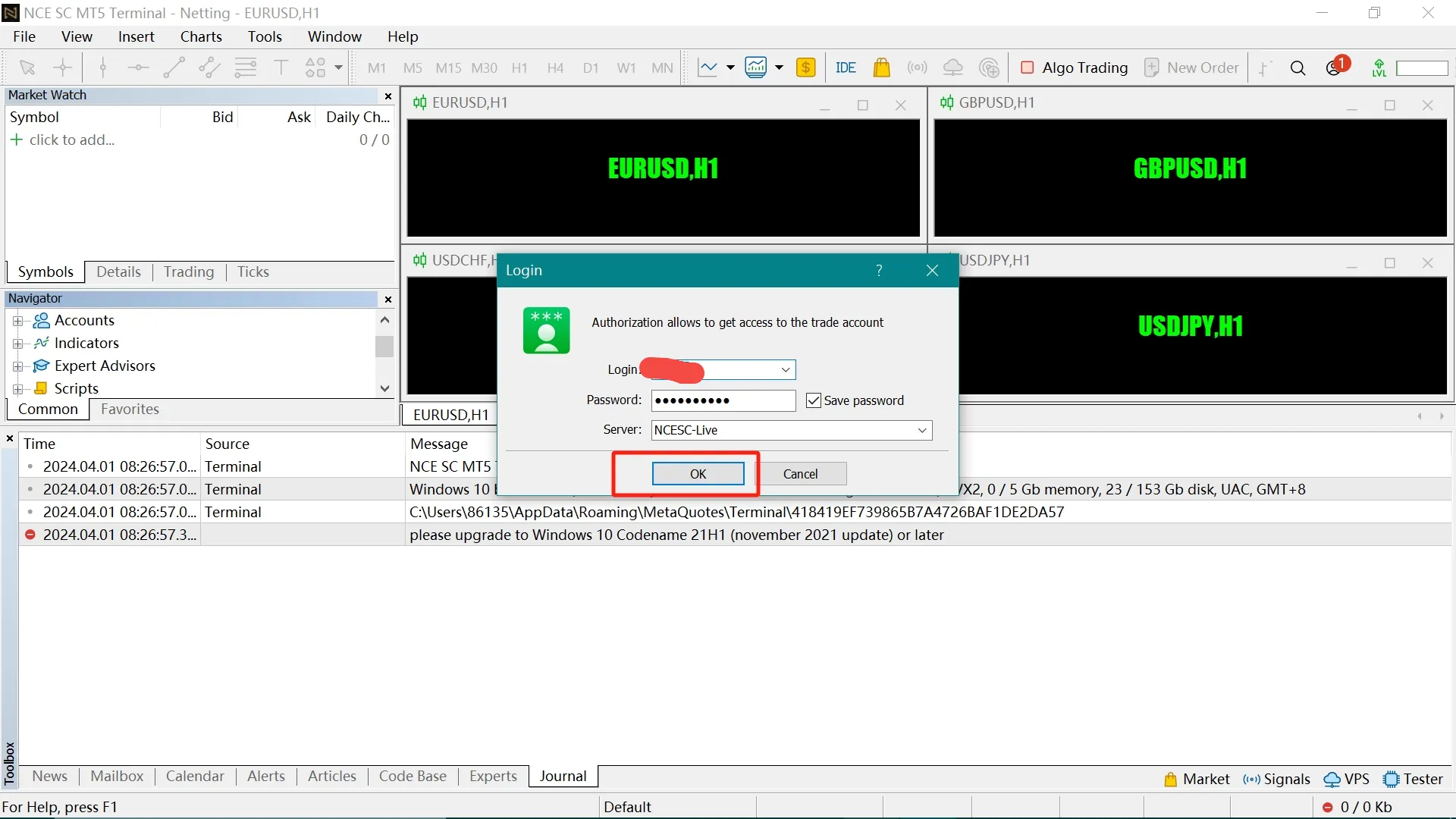Open the shapes tool dropdown arrow
This screenshot has height=819, width=1456.
pyautogui.click(x=339, y=68)
